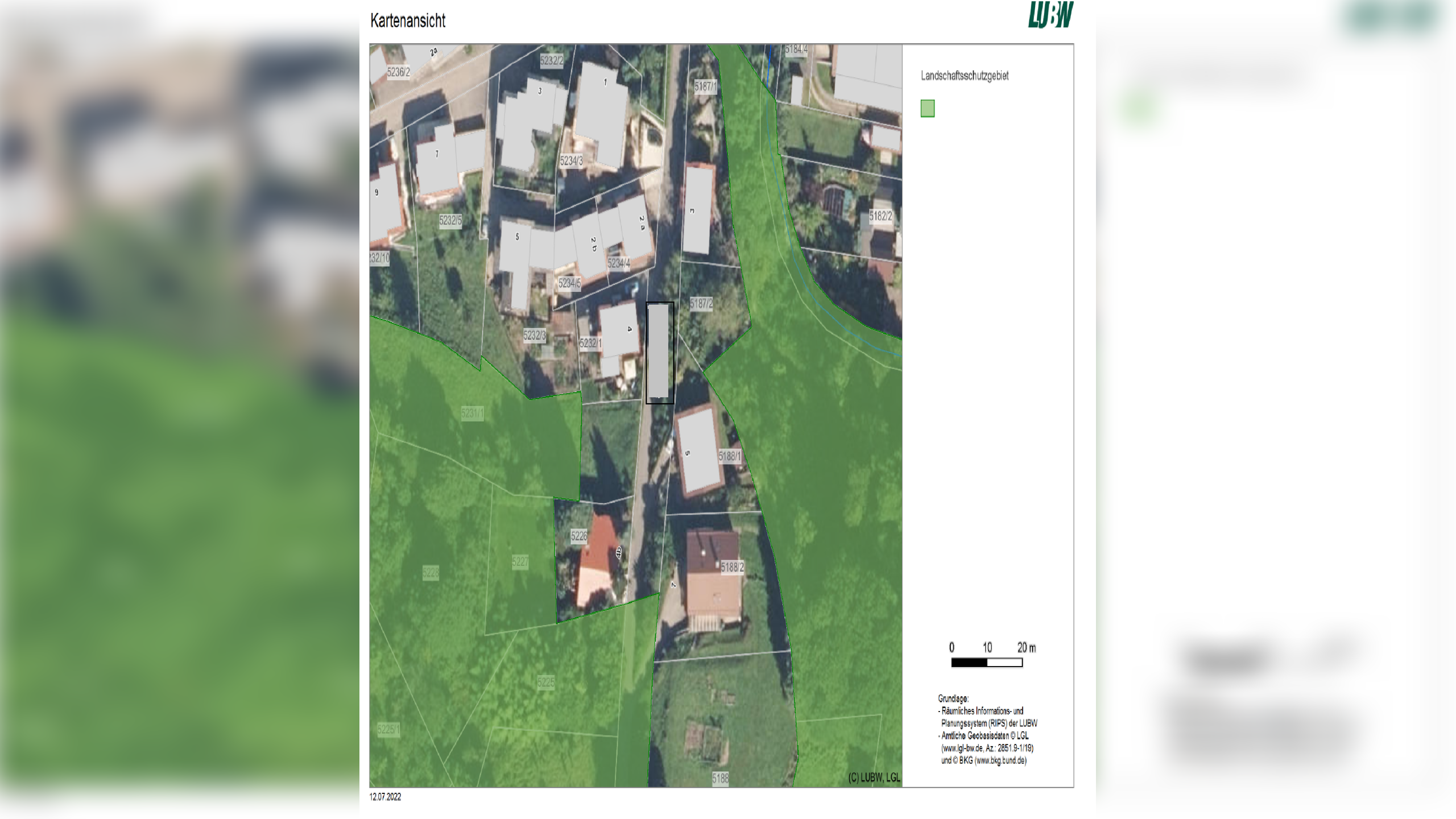The image size is (1456, 819).
Task: Select parcel label 5228
Action: (431, 573)
